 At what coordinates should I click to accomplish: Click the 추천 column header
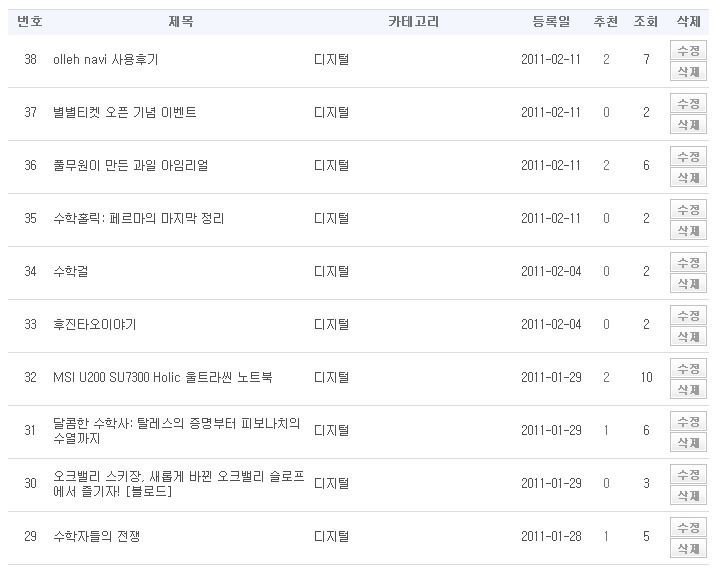606,21
